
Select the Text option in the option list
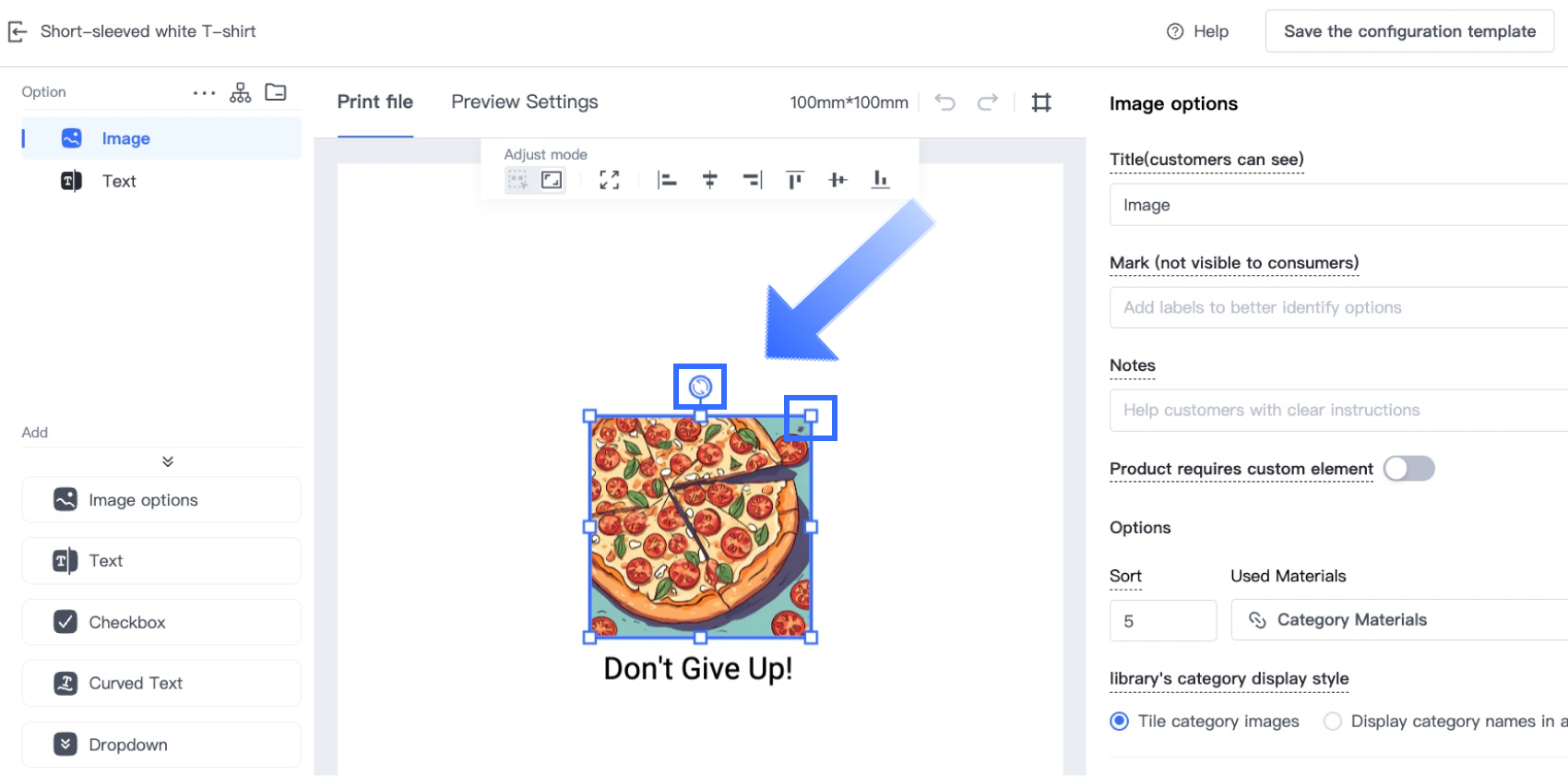pyautogui.click(x=161, y=181)
